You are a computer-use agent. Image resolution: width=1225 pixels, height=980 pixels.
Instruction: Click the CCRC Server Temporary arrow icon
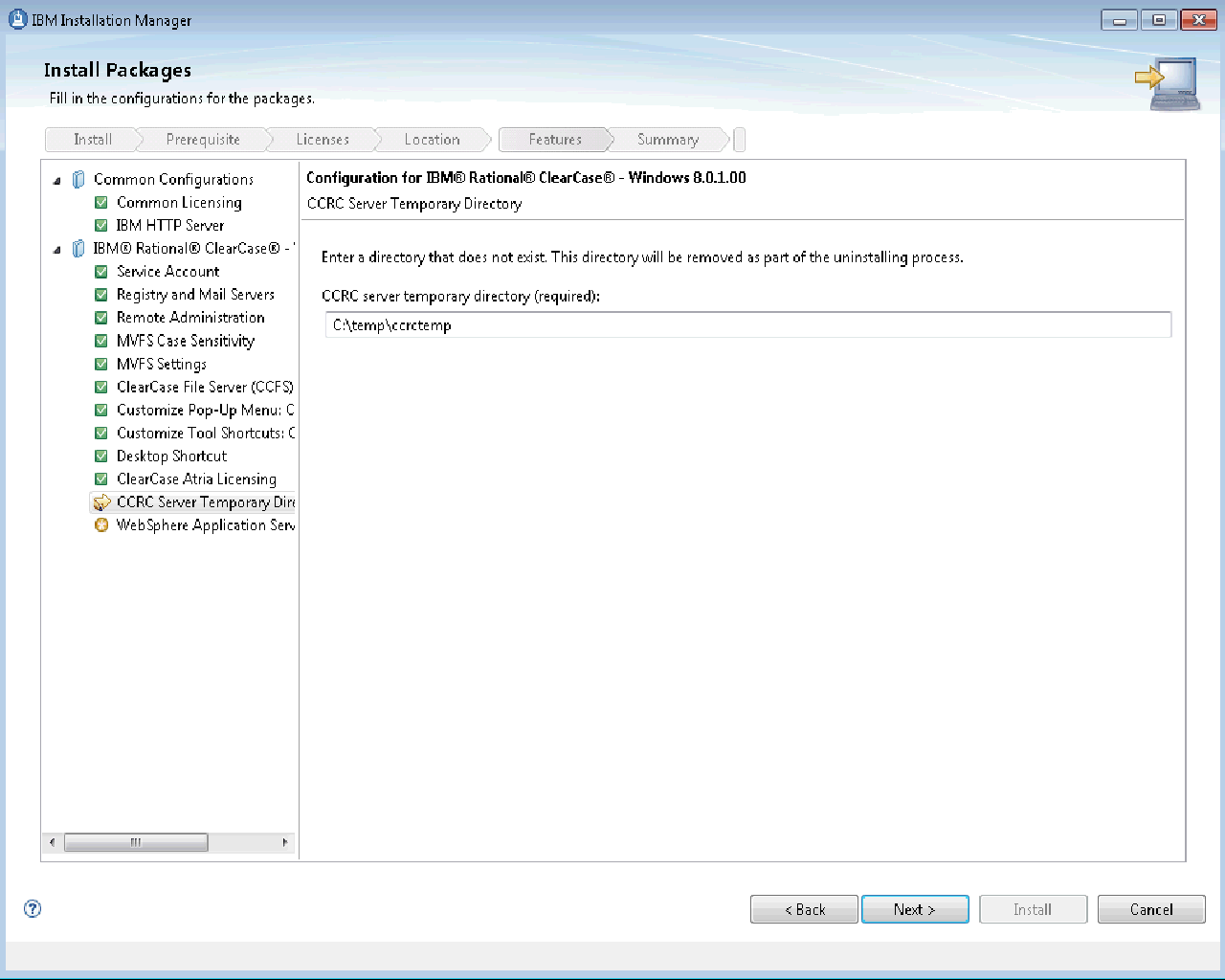click(101, 502)
